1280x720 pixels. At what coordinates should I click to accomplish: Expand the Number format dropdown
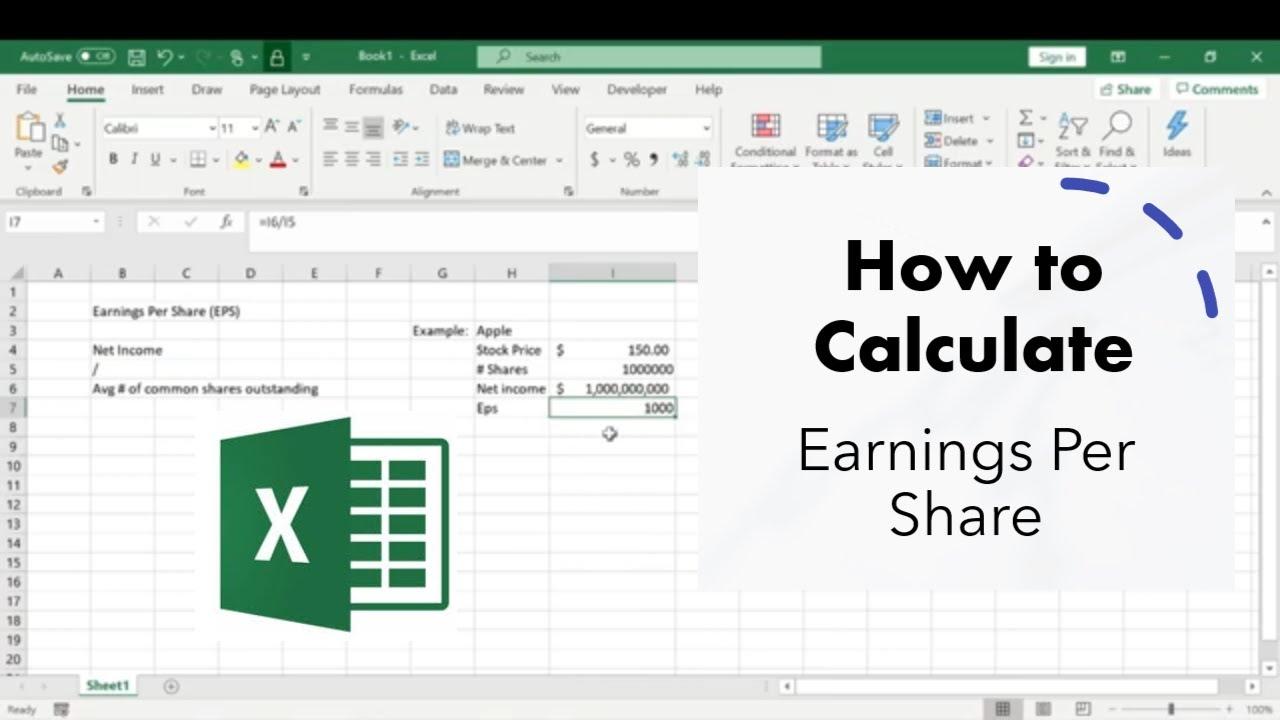click(706, 128)
